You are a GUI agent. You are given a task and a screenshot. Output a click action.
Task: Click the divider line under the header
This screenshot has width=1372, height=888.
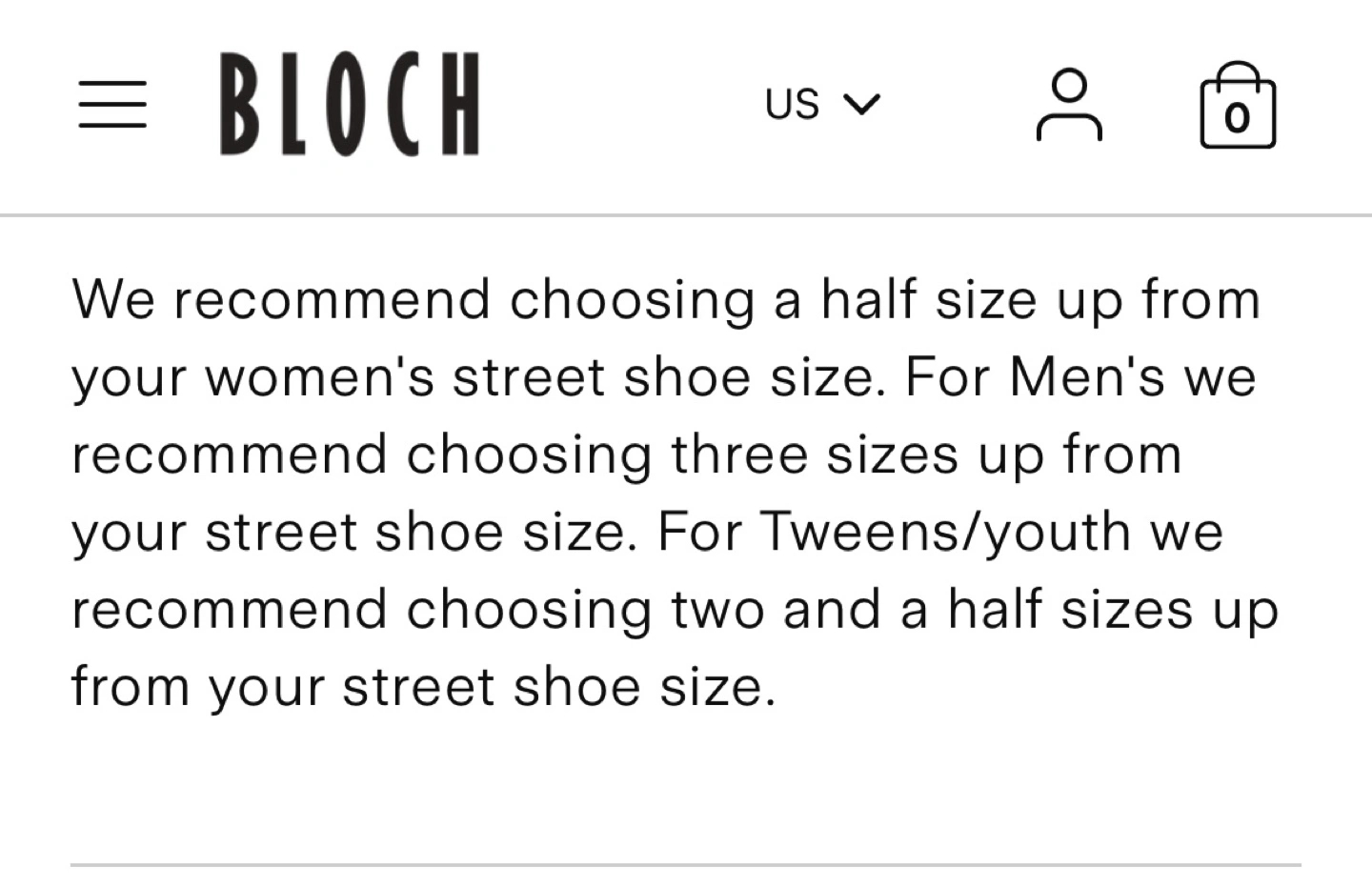click(686, 216)
